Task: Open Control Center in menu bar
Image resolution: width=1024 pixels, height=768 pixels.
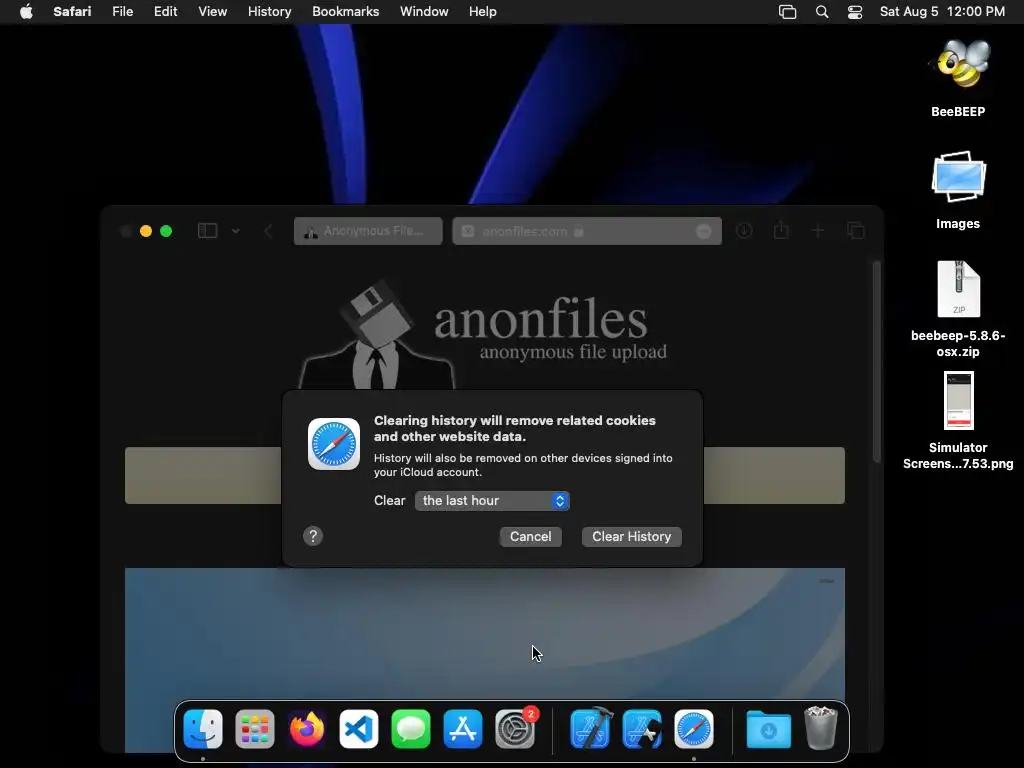Action: (855, 12)
